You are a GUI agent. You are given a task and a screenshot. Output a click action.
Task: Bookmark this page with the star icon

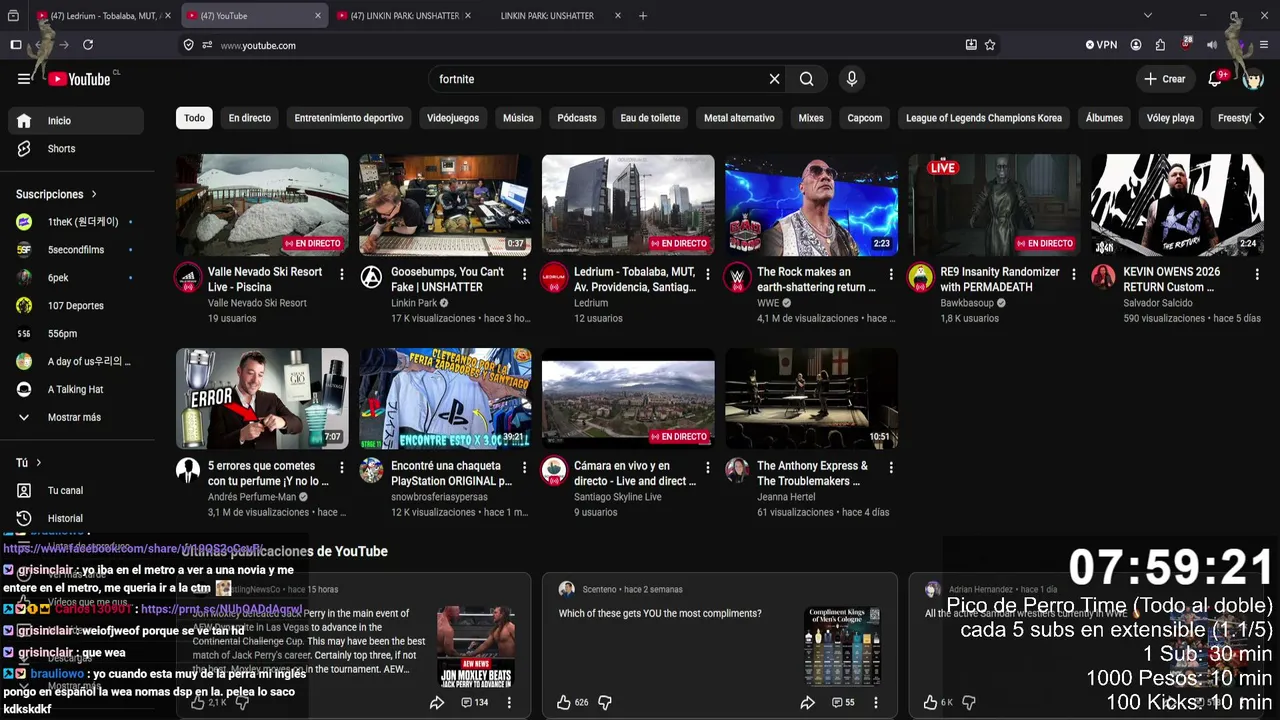pyautogui.click(x=990, y=45)
